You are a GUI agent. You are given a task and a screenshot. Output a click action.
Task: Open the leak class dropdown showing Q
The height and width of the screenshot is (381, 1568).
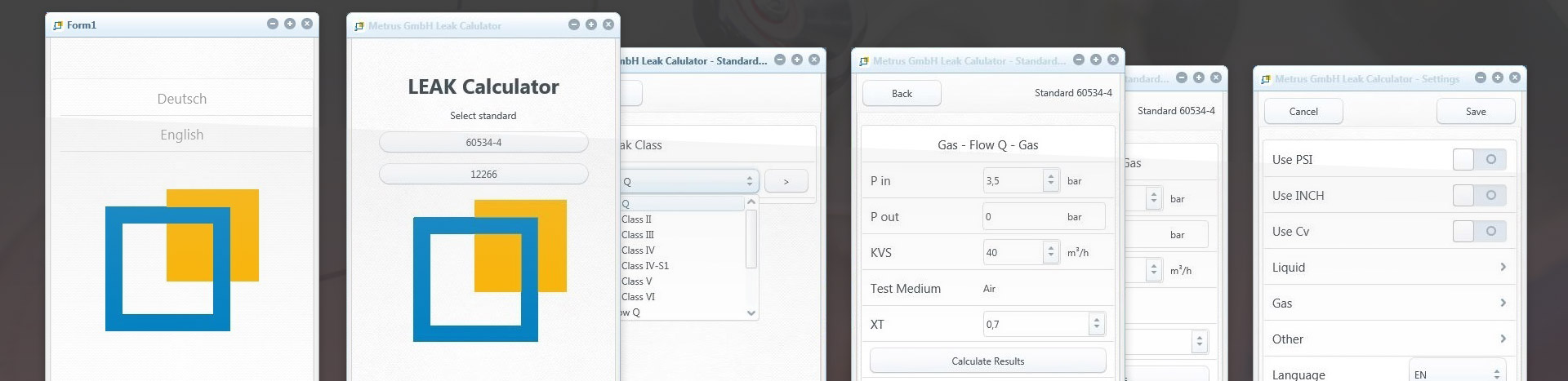click(688, 181)
